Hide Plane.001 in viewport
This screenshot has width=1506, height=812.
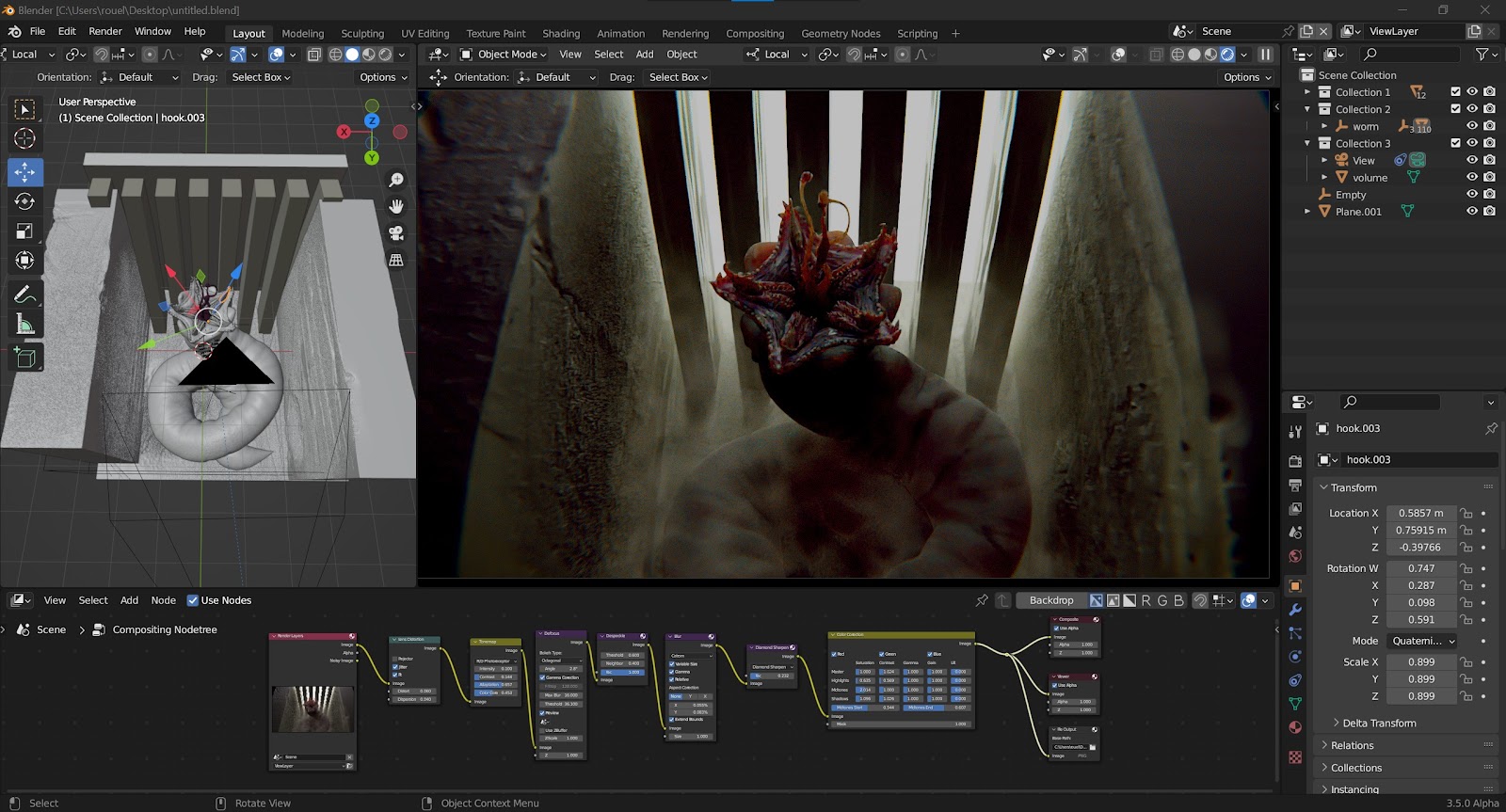(1472, 212)
